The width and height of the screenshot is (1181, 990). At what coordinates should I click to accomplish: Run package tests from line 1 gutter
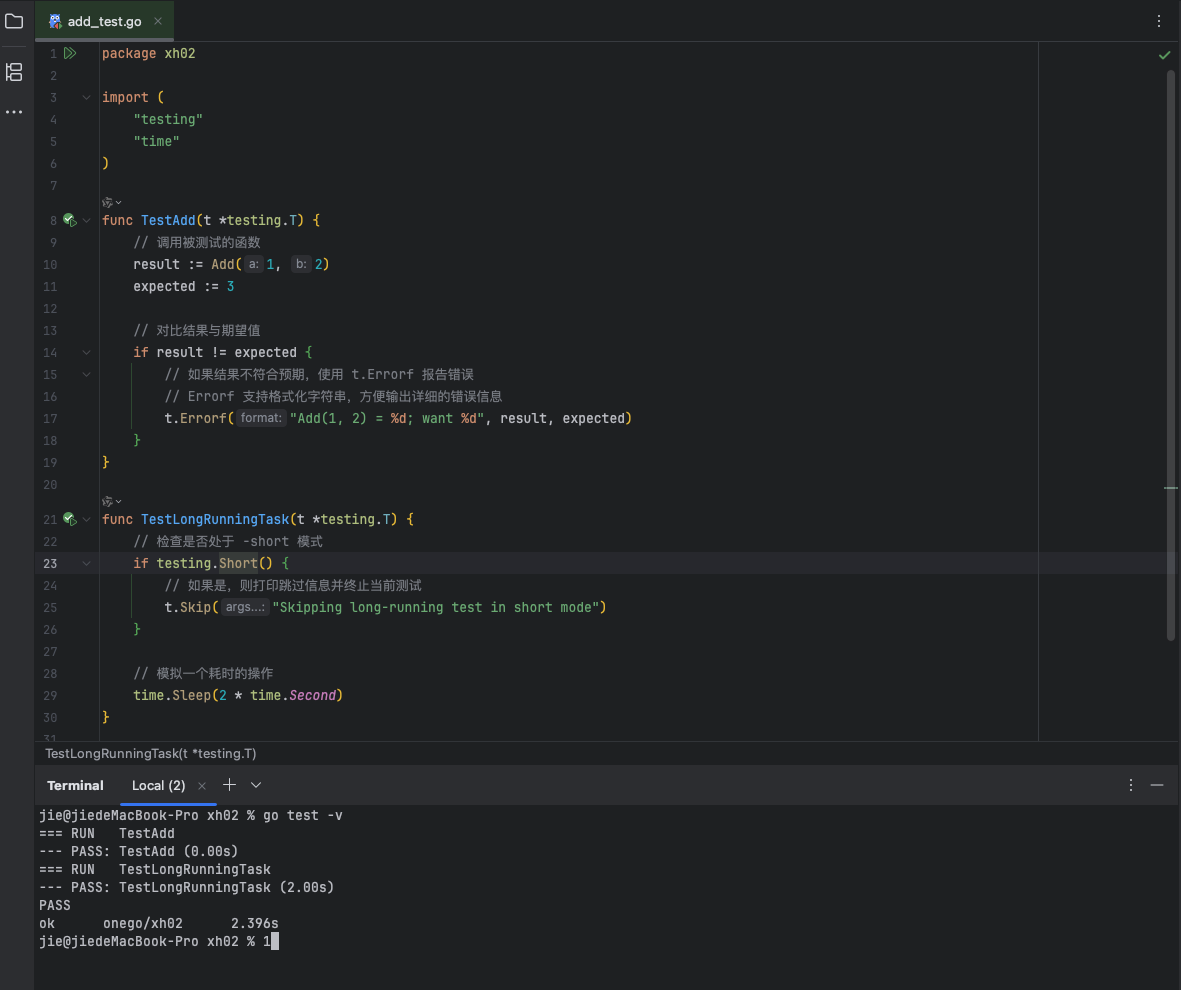point(70,53)
